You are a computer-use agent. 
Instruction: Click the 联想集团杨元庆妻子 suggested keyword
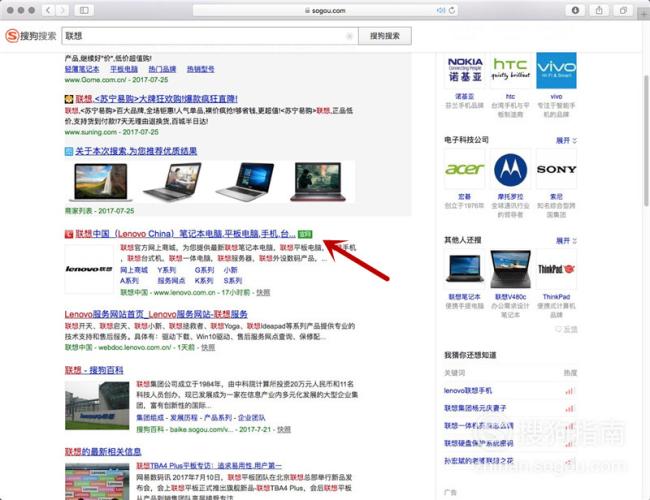475,408
